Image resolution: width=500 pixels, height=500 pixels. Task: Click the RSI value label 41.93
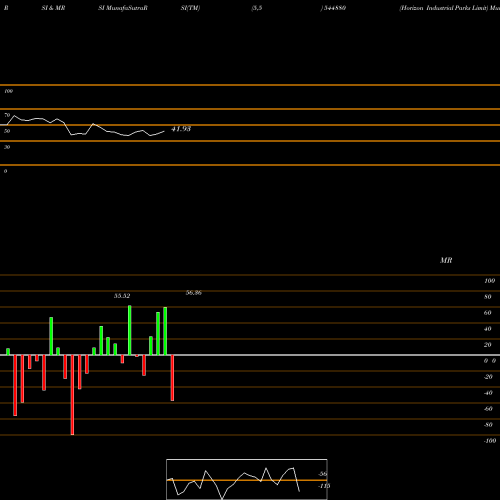point(181,129)
